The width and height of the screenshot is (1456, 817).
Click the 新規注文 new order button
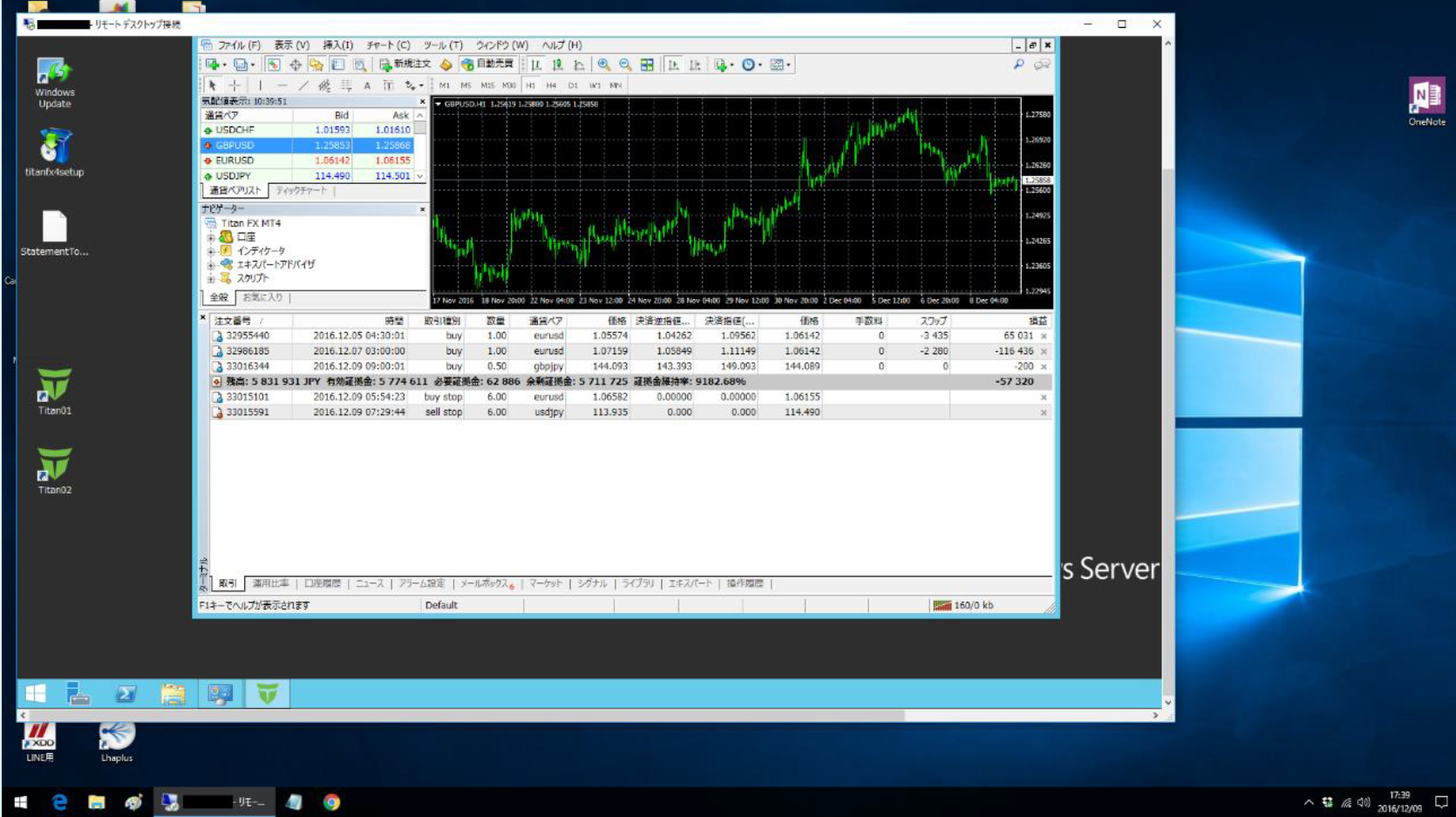(x=405, y=65)
